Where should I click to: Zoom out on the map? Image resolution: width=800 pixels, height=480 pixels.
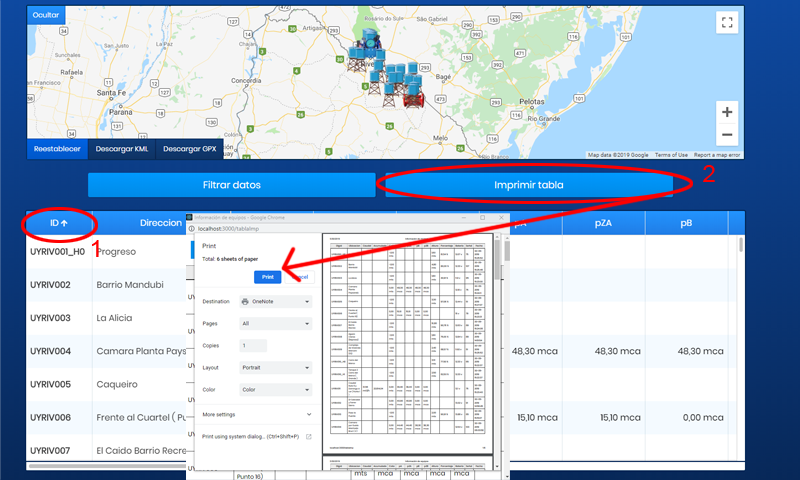tap(727, 135)
